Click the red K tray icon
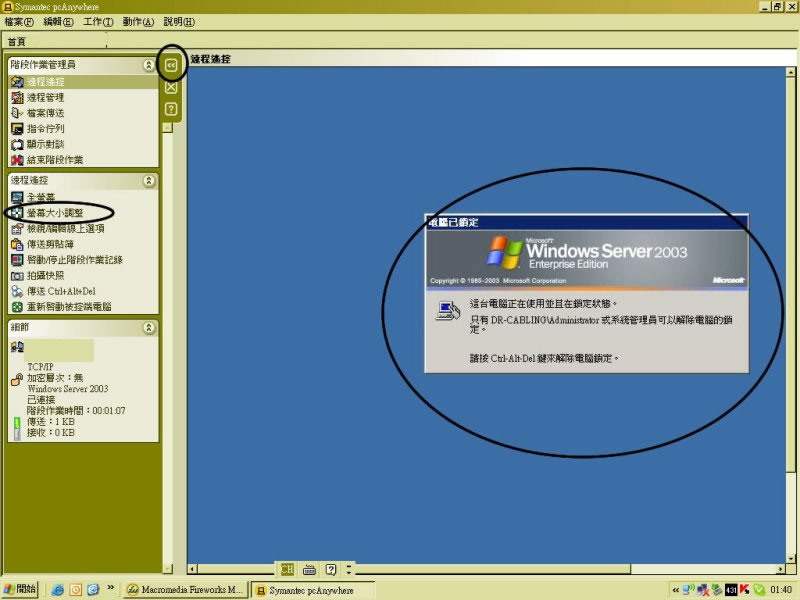The width and height of the screenshot is (800, 600). 744,590
